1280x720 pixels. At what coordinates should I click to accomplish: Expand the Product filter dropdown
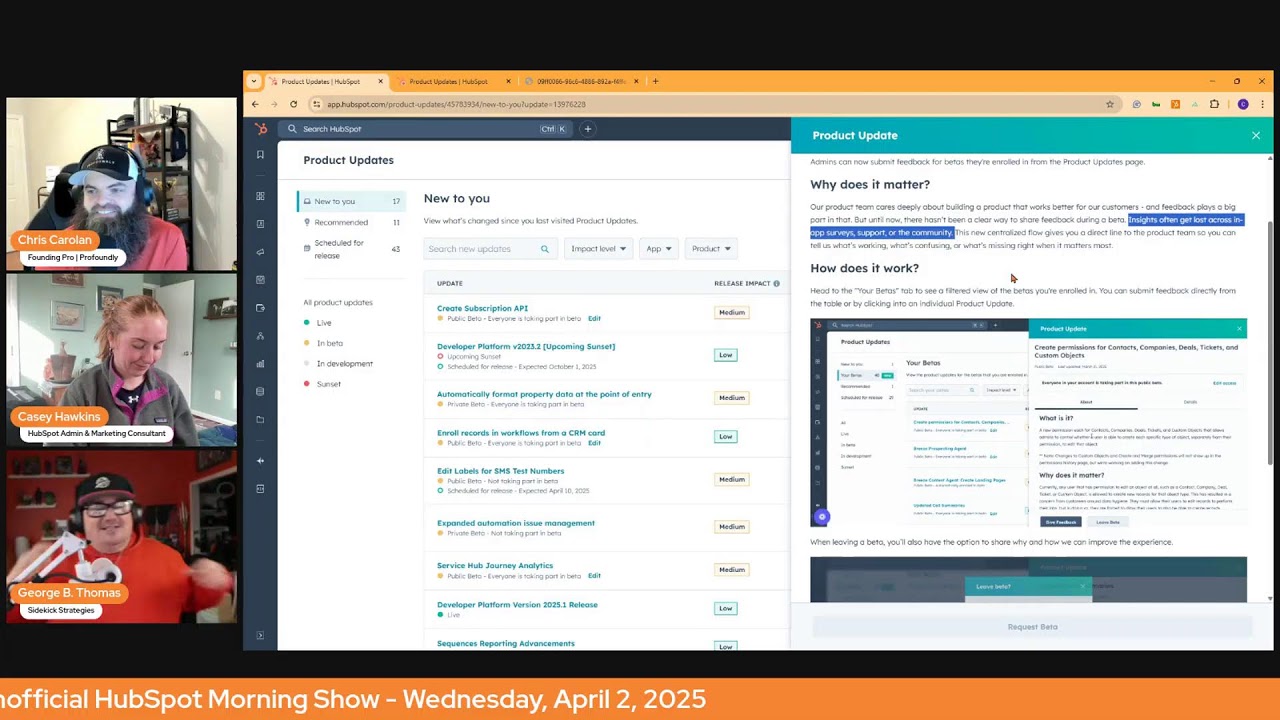[x=711, y=249]
